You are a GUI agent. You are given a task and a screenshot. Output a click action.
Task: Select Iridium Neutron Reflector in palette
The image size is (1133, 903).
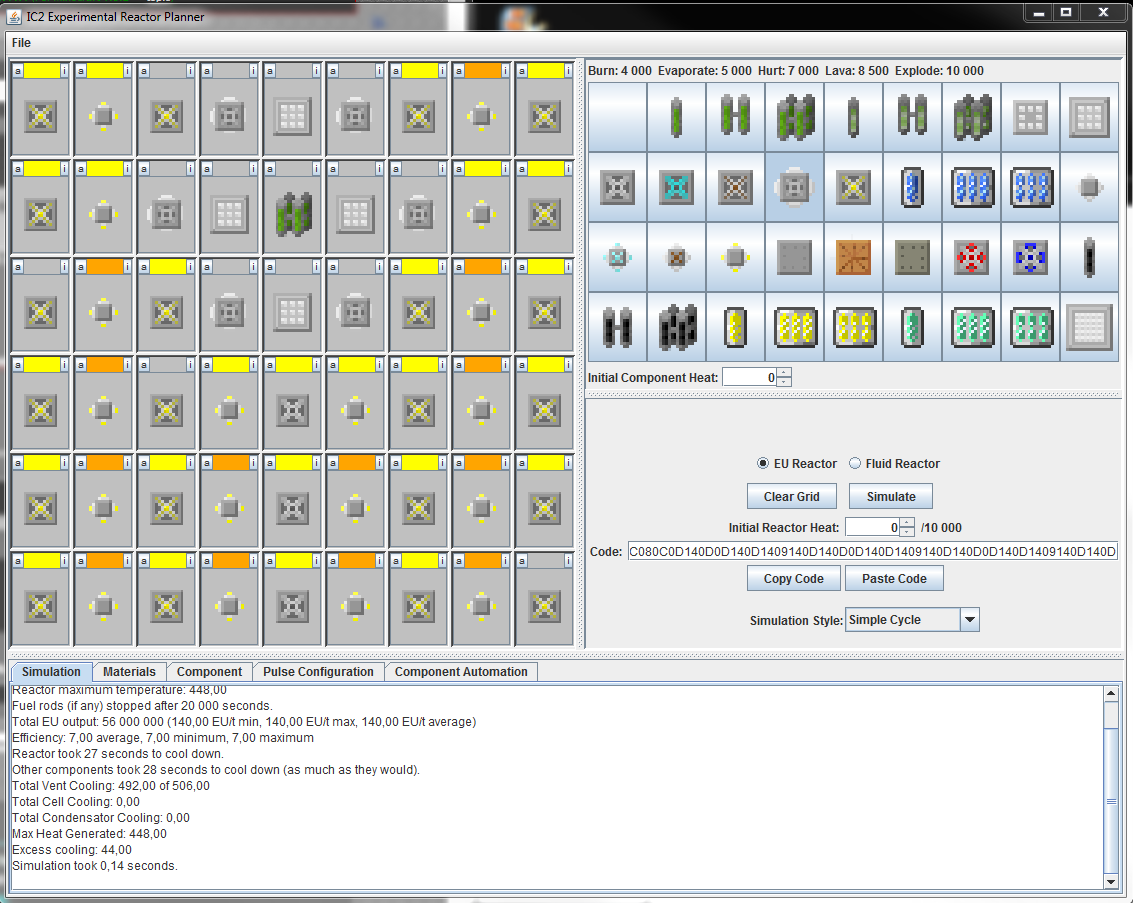(1090, 327)
